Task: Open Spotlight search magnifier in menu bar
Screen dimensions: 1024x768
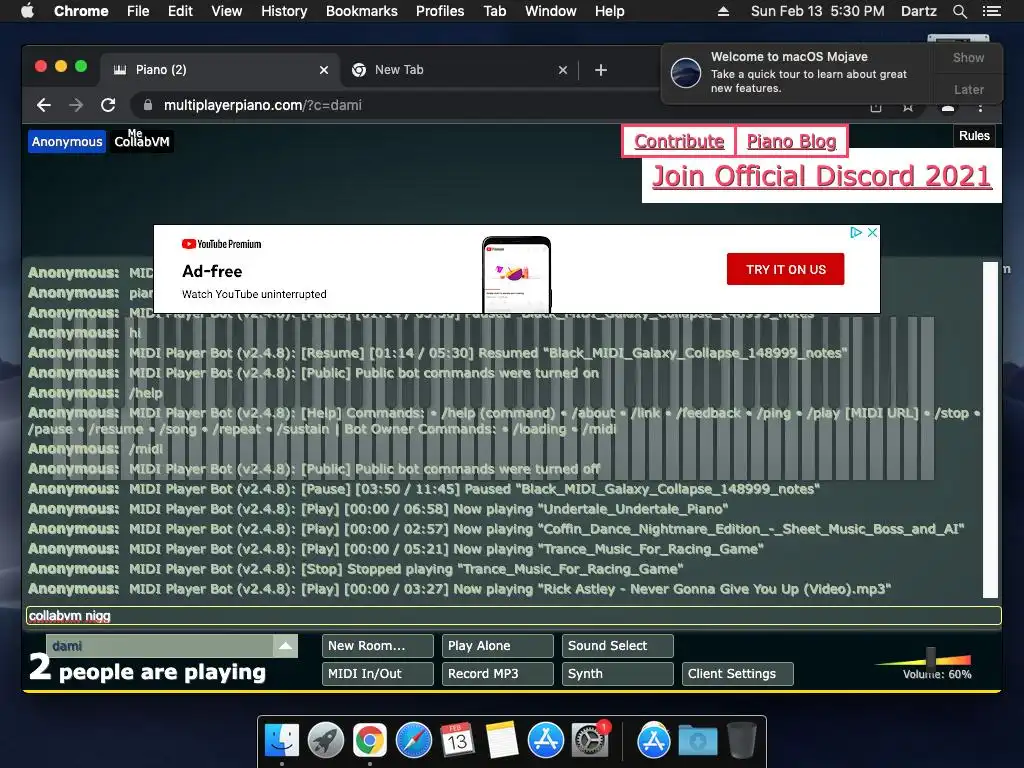Action: click(959, 11)
